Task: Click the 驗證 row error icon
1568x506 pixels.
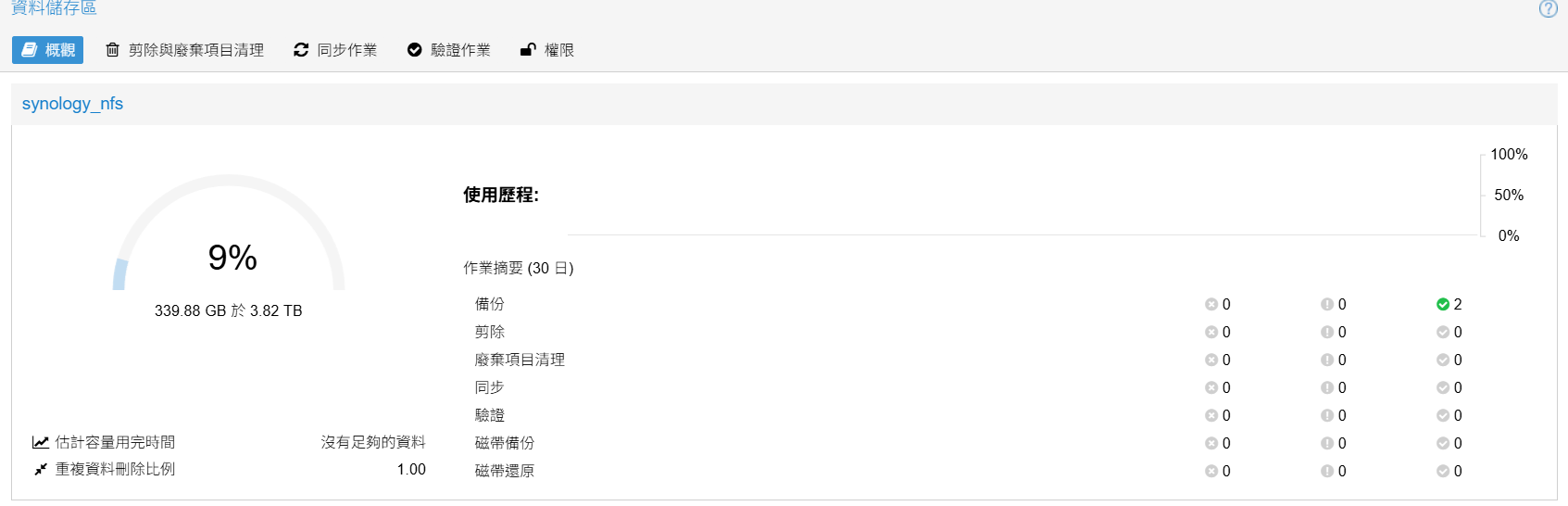Action: 1211,416
